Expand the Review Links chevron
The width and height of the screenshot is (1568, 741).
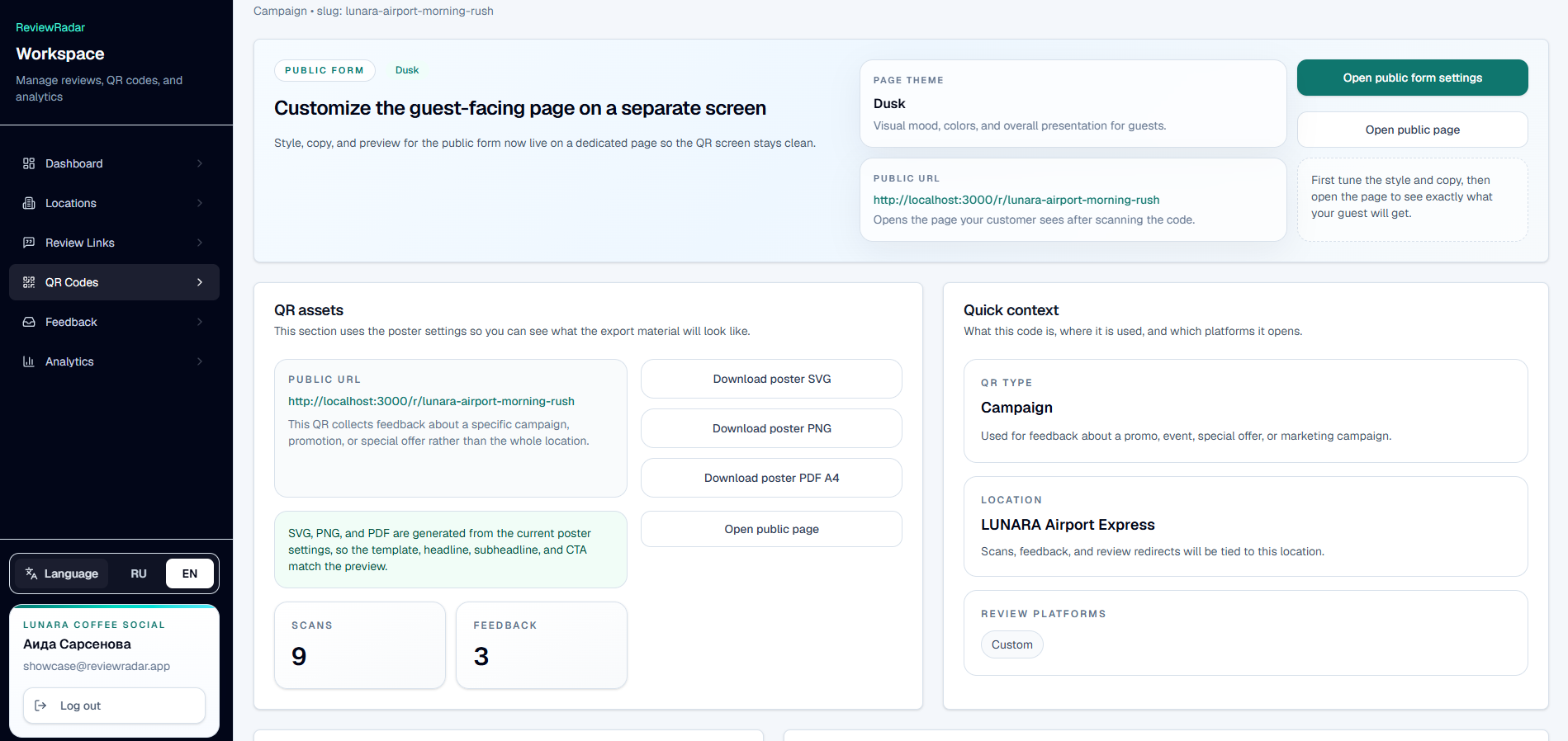tap(200, 243)
